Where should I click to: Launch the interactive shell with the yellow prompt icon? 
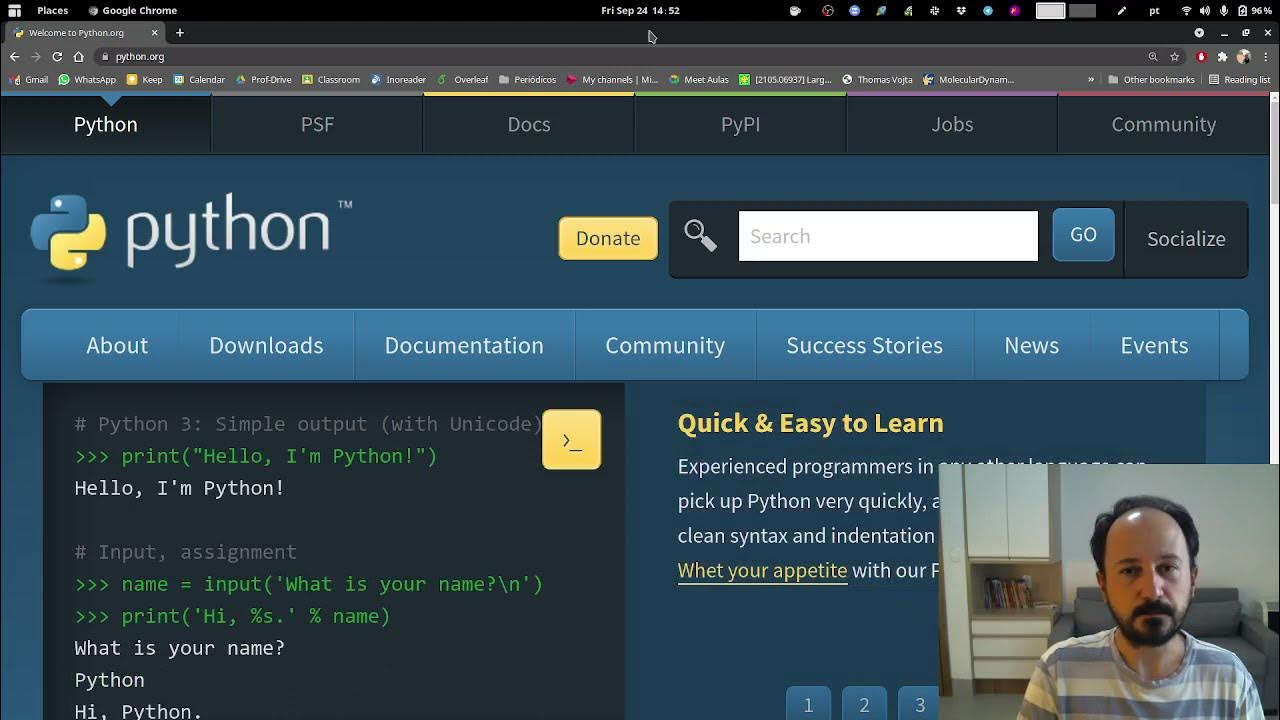tap(571, 440)
